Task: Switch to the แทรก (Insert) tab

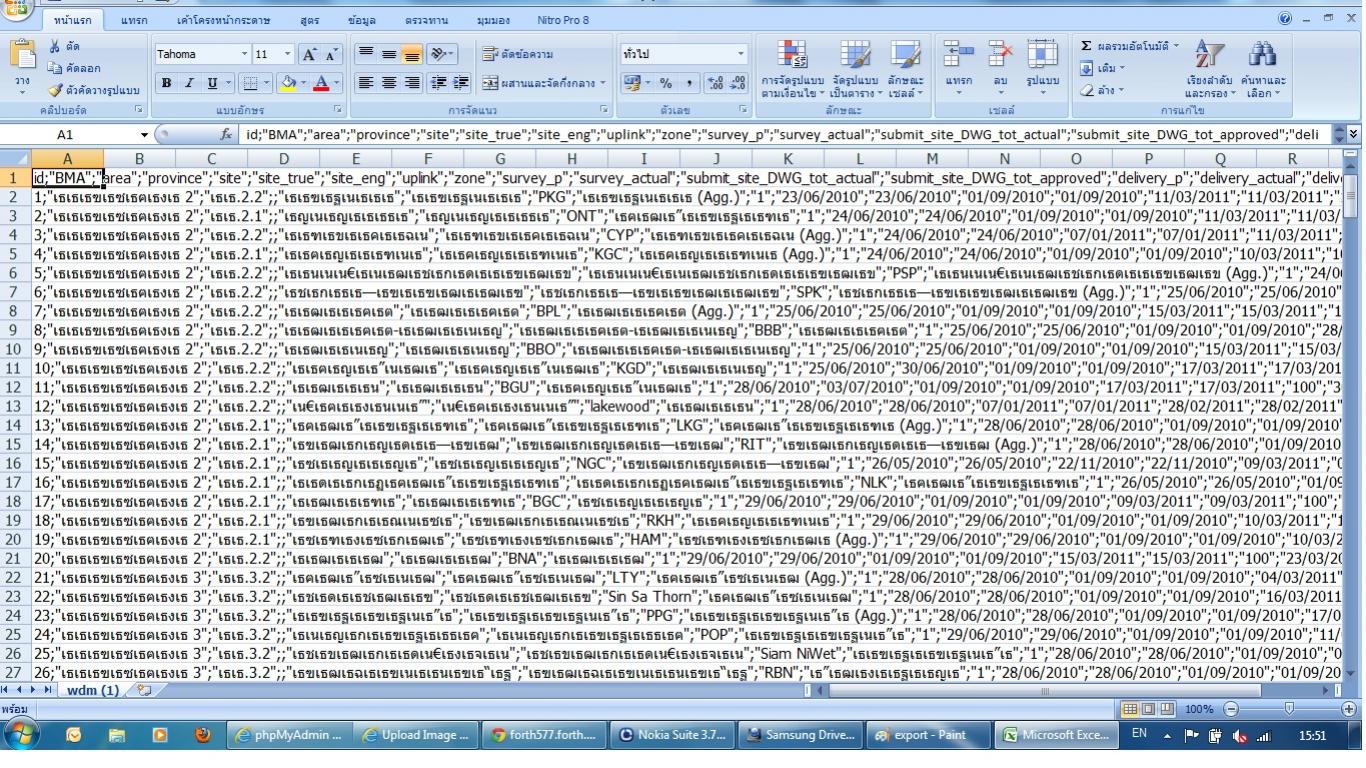Action: click(x=132, y=20)
